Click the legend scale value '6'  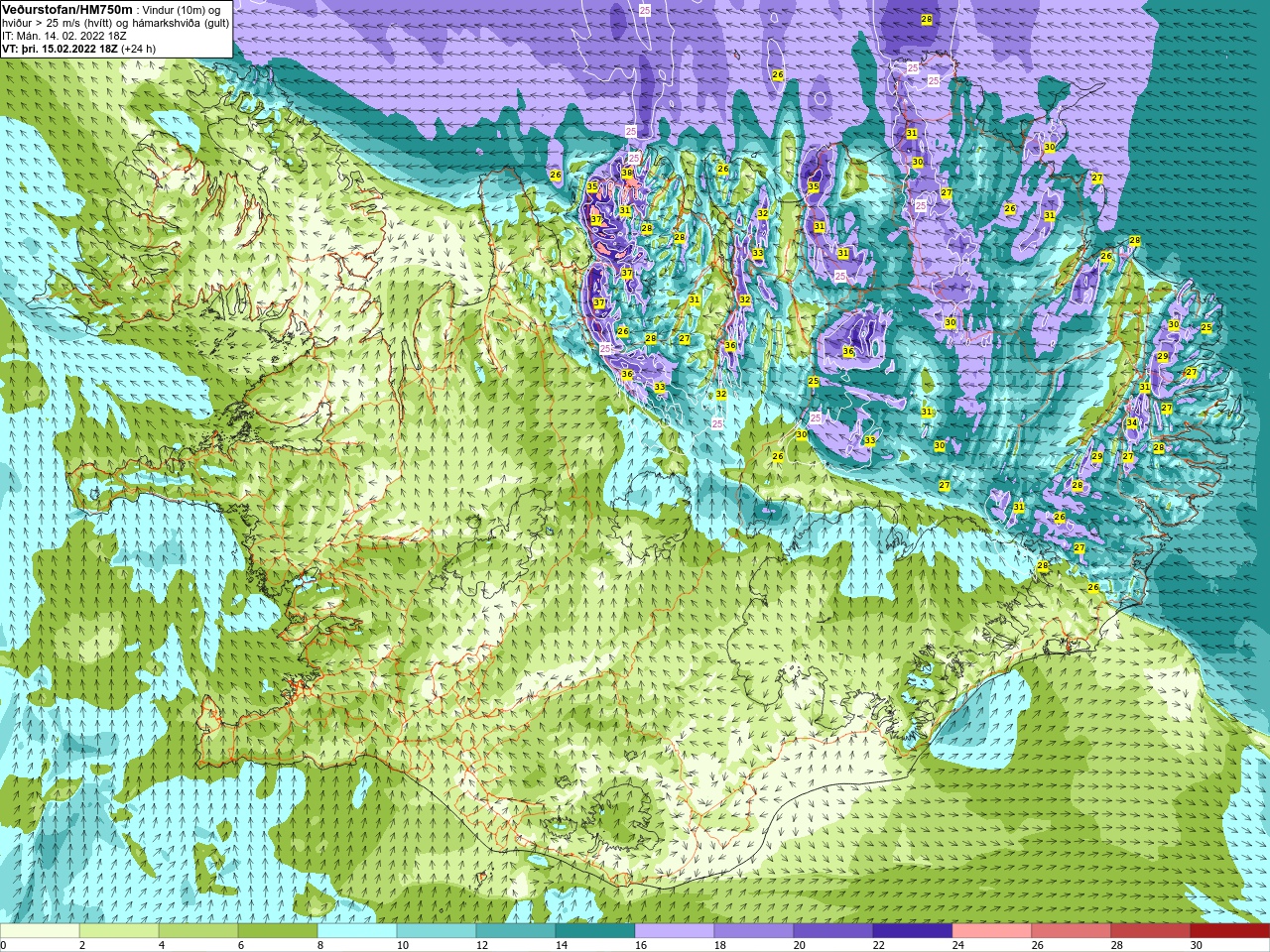241,946
